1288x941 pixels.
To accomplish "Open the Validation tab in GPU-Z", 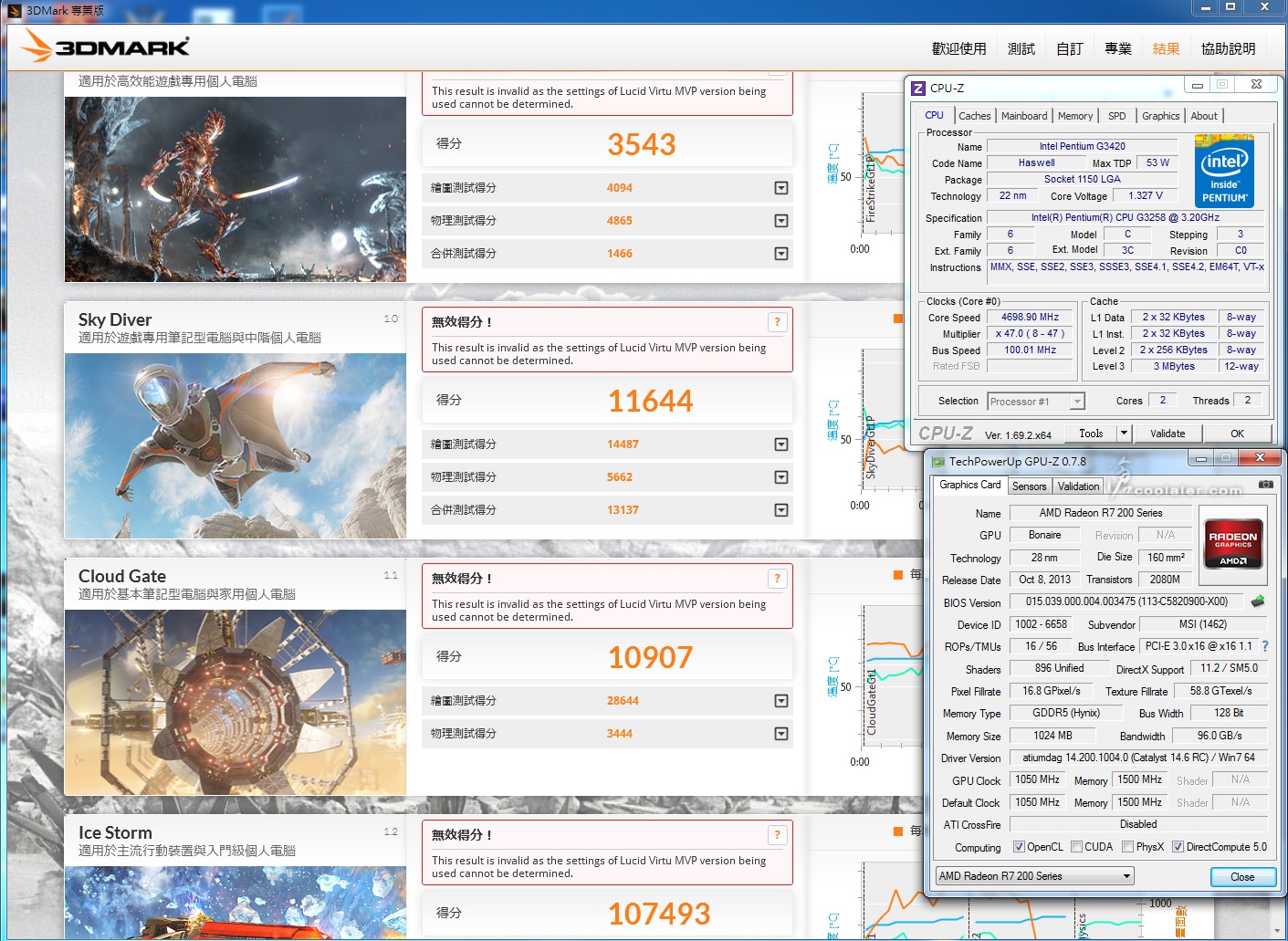I will 1079,486.
